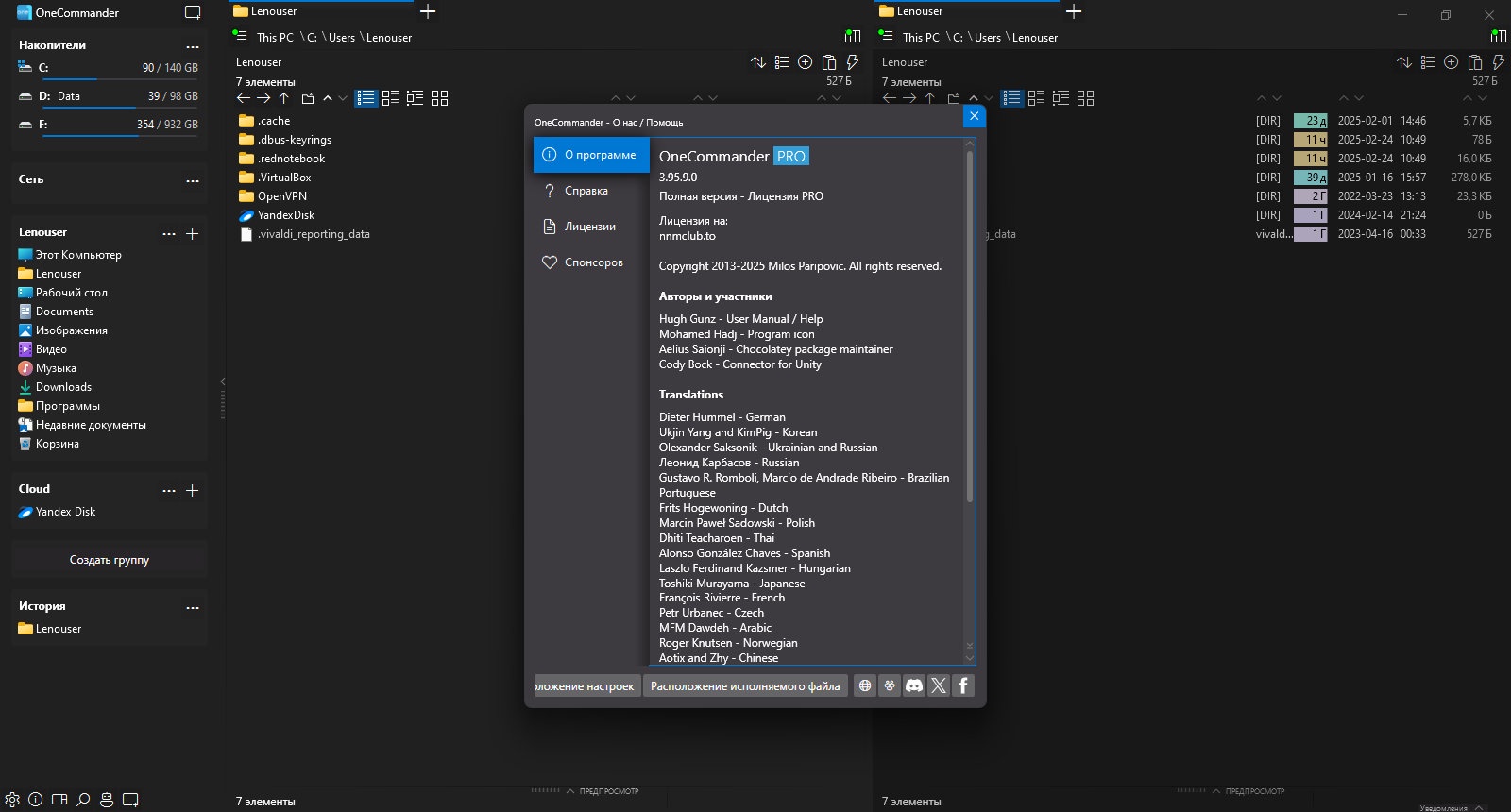Open the Drives (Накопители) section menu dots
The width and height of the screenshot is (1511, 812).
click(193, 46)
